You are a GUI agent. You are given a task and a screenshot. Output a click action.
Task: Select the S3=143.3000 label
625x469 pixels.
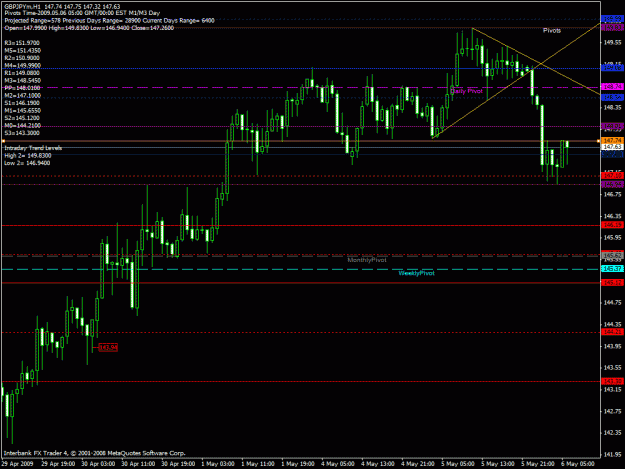tap(22, 133)
